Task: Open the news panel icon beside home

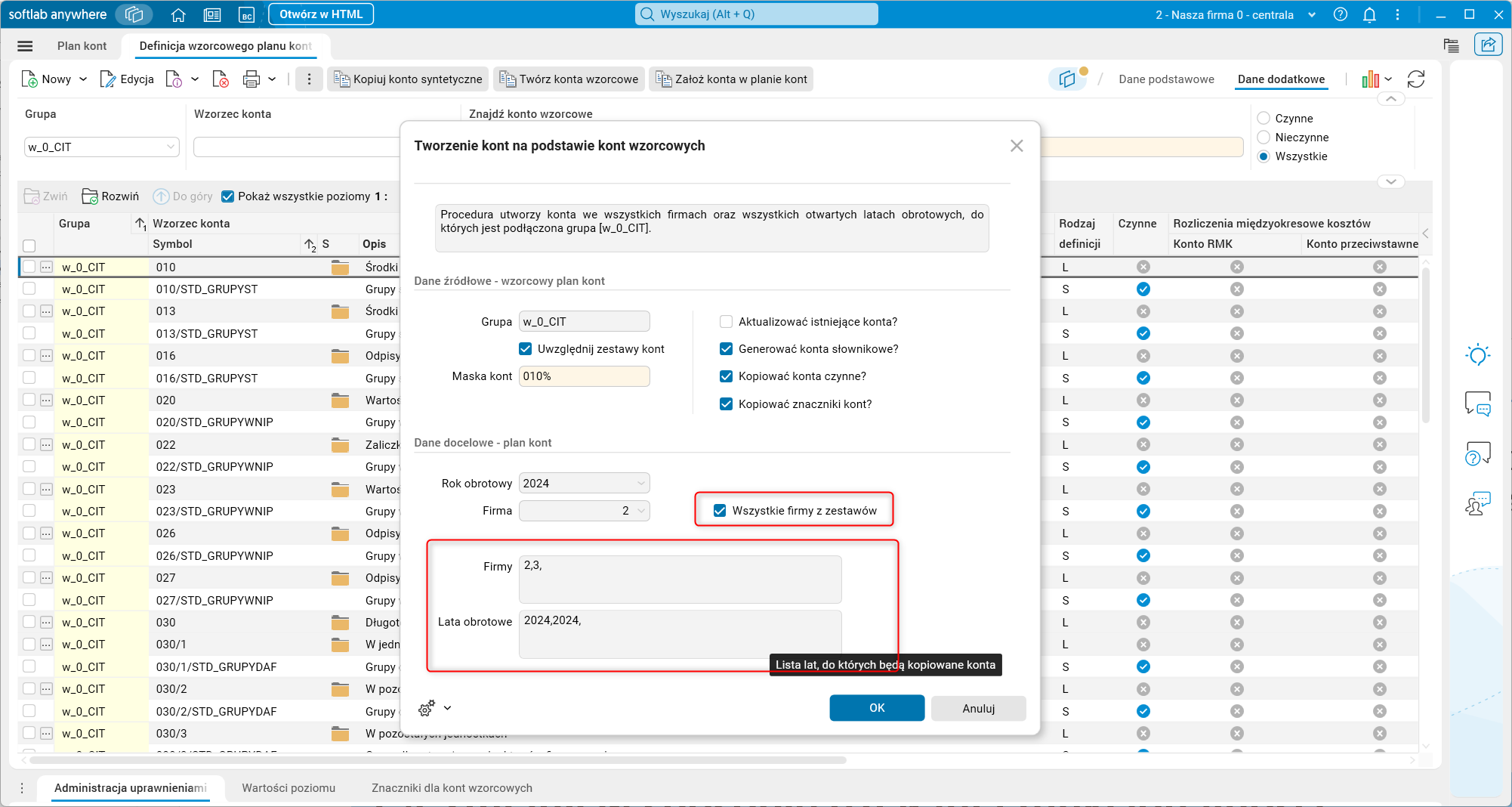Action: point(212,14)
